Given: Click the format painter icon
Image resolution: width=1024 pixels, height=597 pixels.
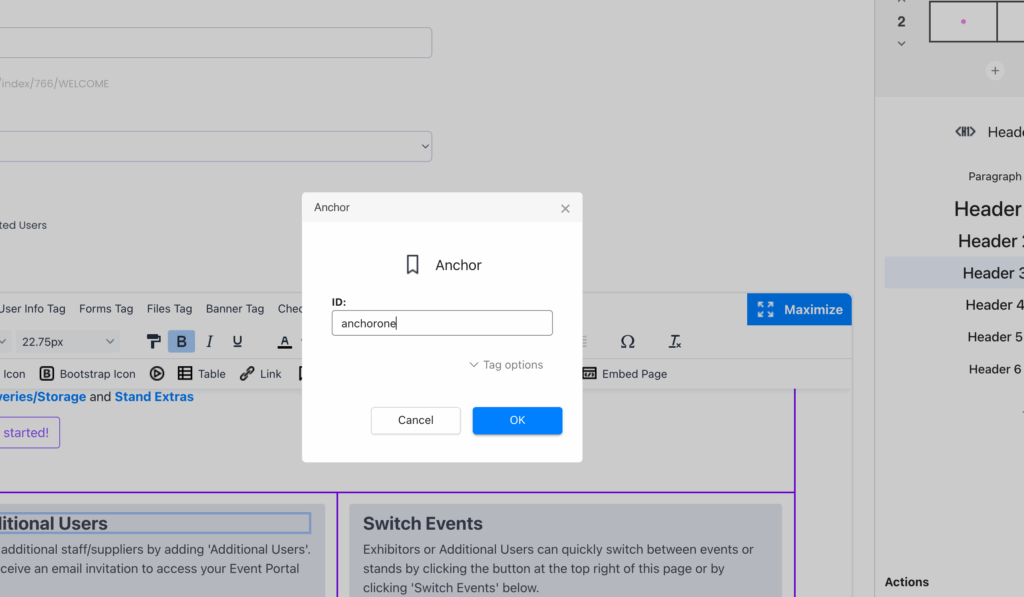Looking at the screenshot, I should click(x=154, y=342).
